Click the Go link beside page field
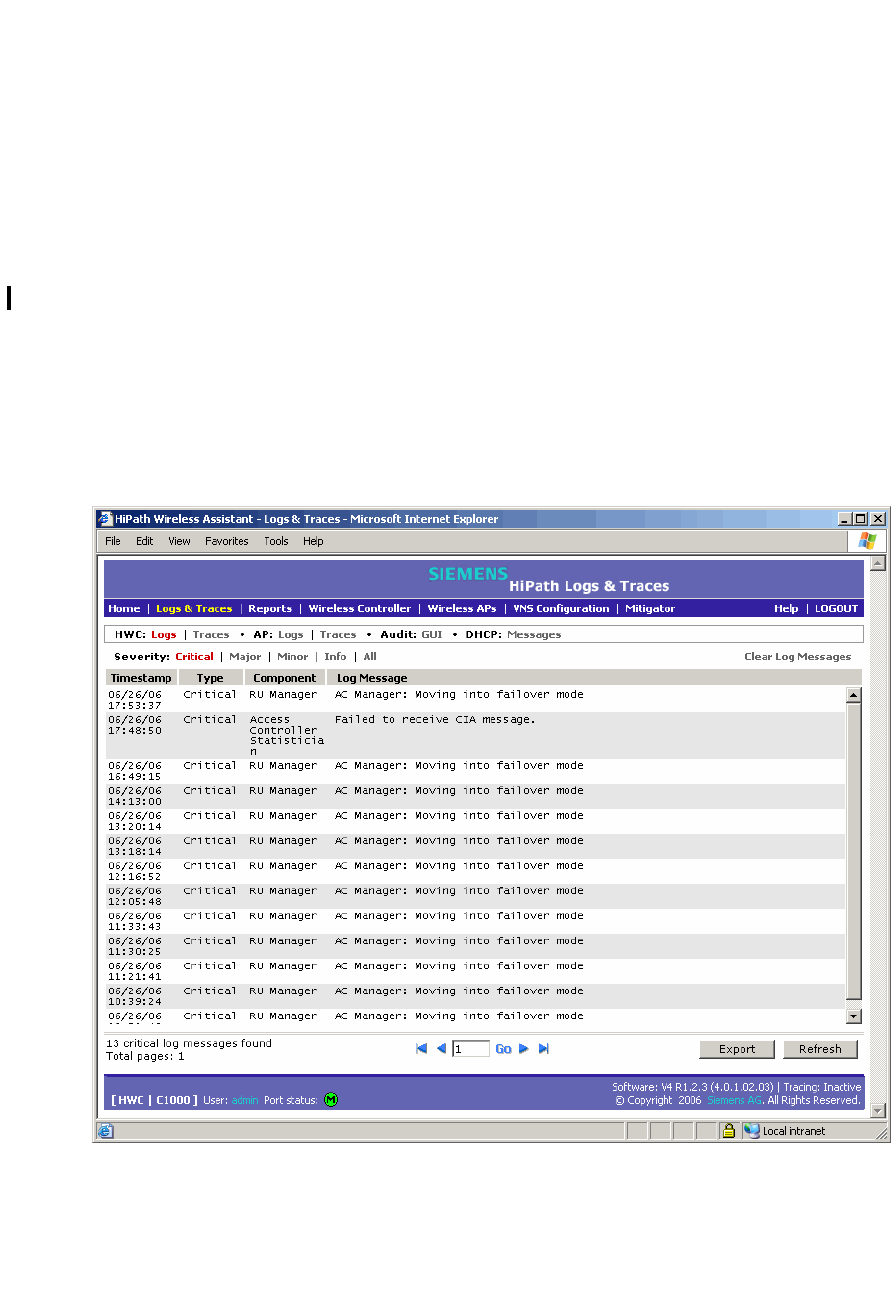The image size is (891, 1314). pos(504,1049)
